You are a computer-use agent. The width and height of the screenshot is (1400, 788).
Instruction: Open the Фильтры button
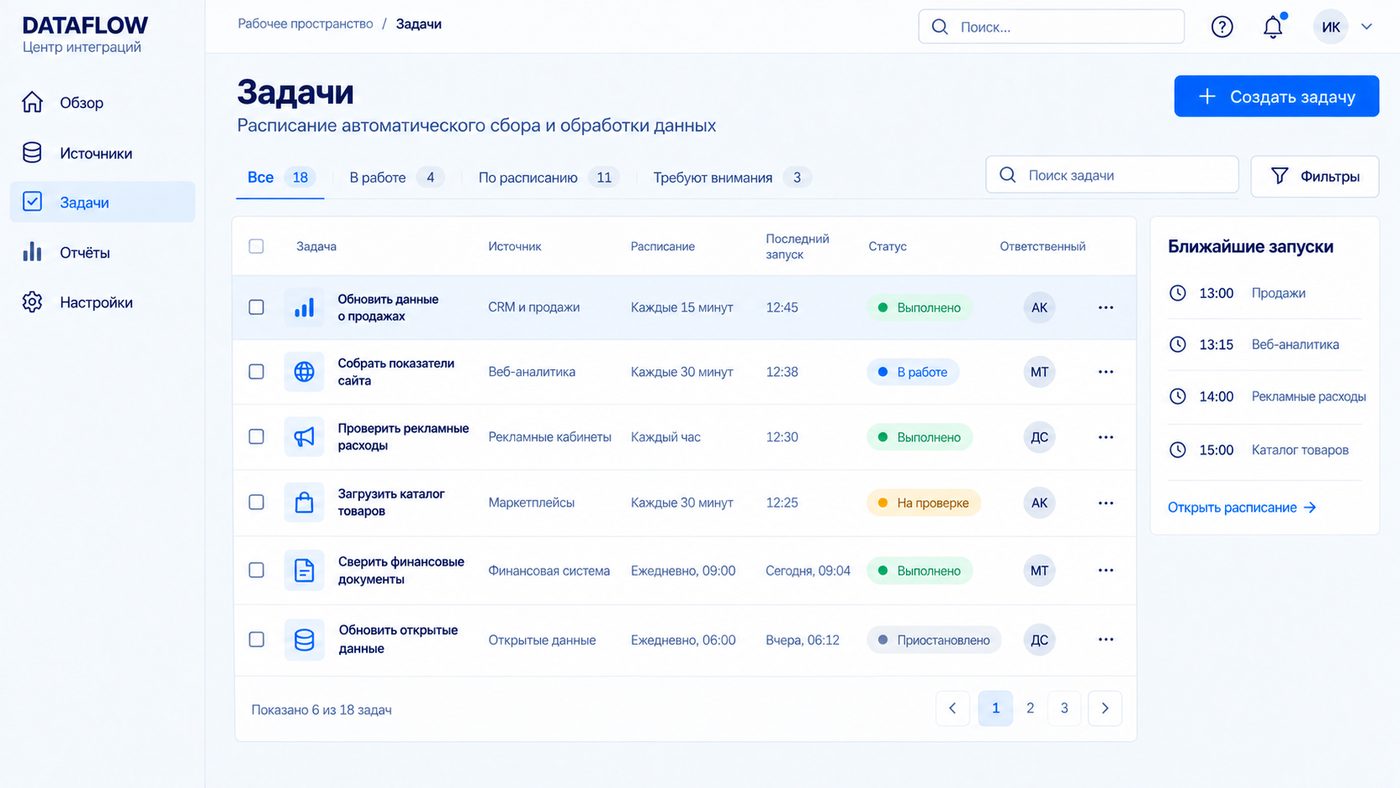[x=1314, y=176]
